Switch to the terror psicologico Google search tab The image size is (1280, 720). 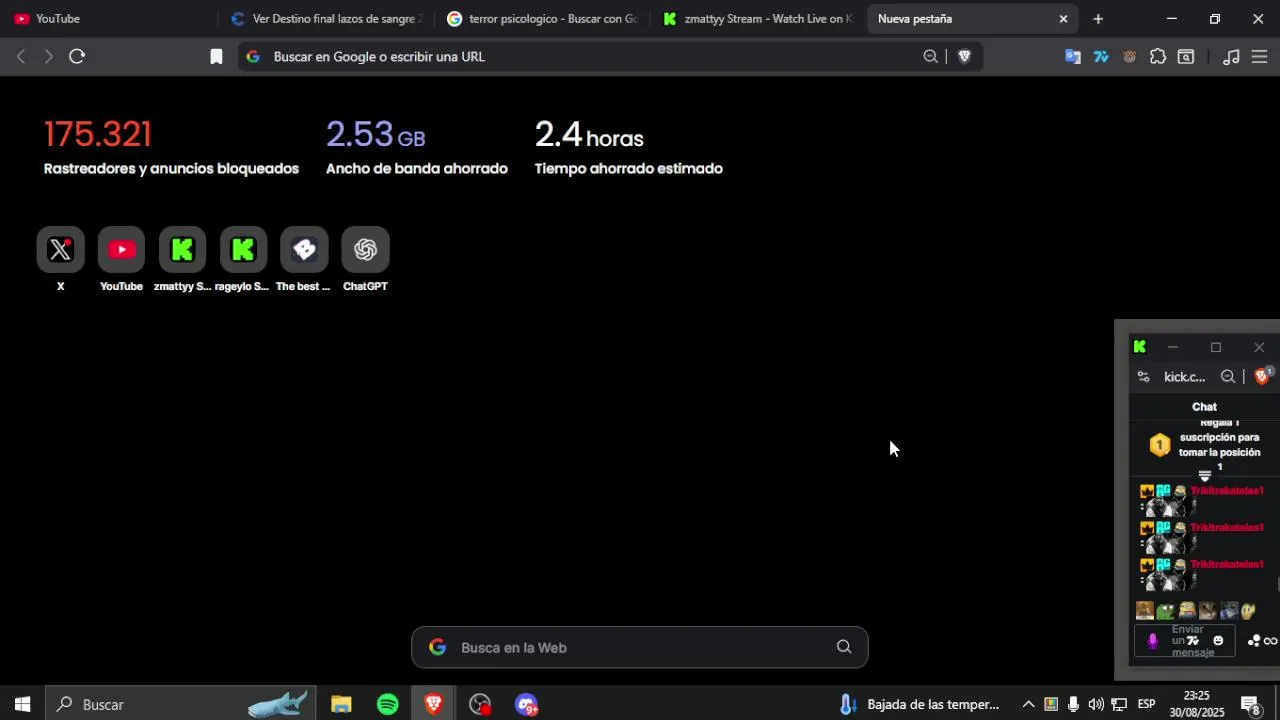[x=542, y=19]
